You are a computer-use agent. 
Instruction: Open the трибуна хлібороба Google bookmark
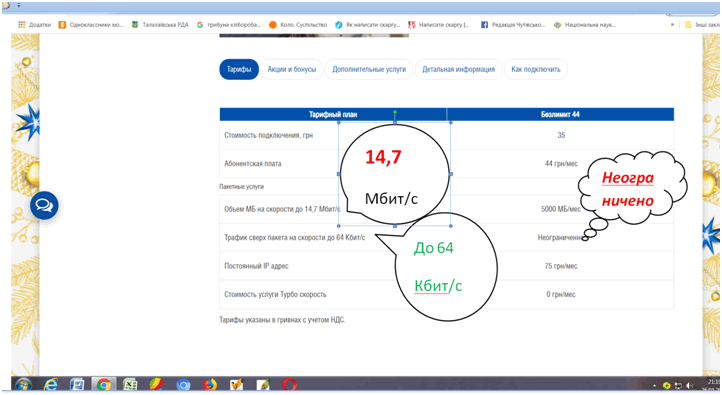[229, 25]
